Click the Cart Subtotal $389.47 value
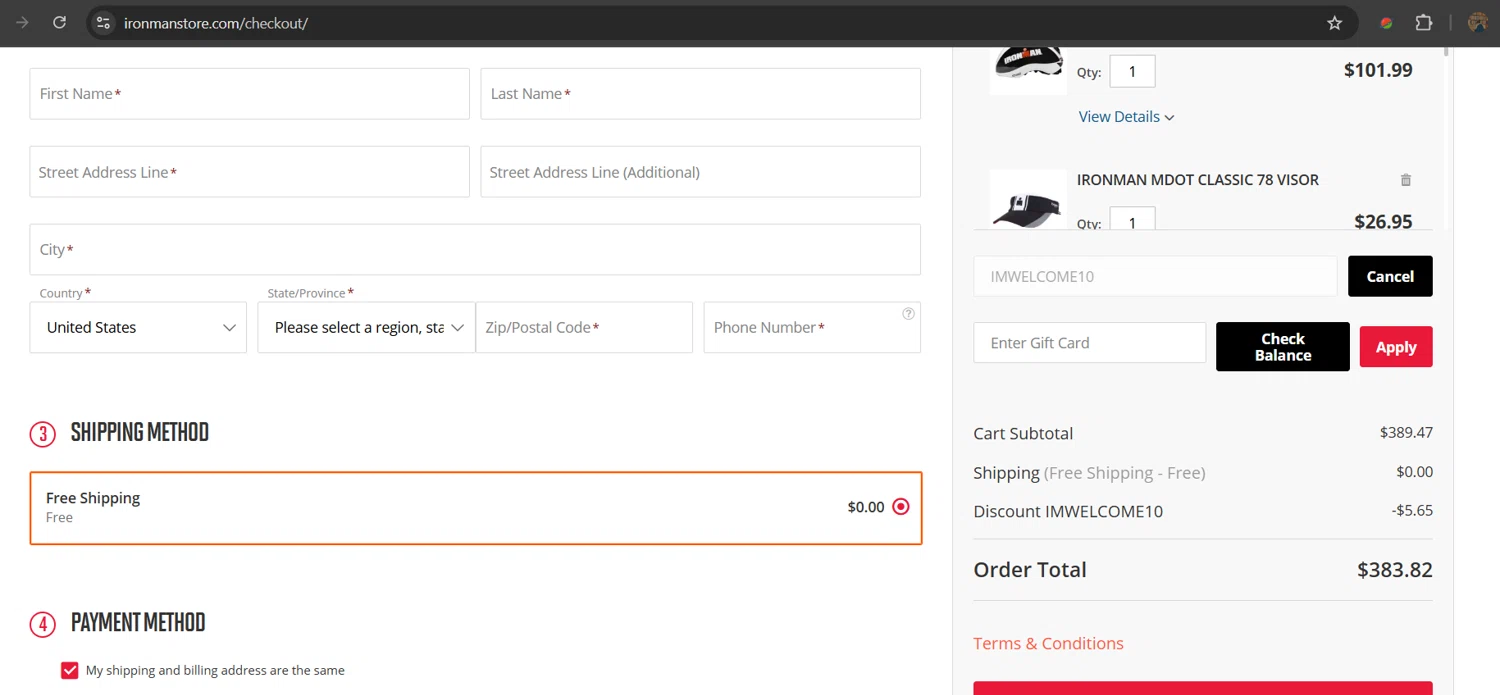The width and height of the screenshot is (1500, 695). click(1406, 433)
